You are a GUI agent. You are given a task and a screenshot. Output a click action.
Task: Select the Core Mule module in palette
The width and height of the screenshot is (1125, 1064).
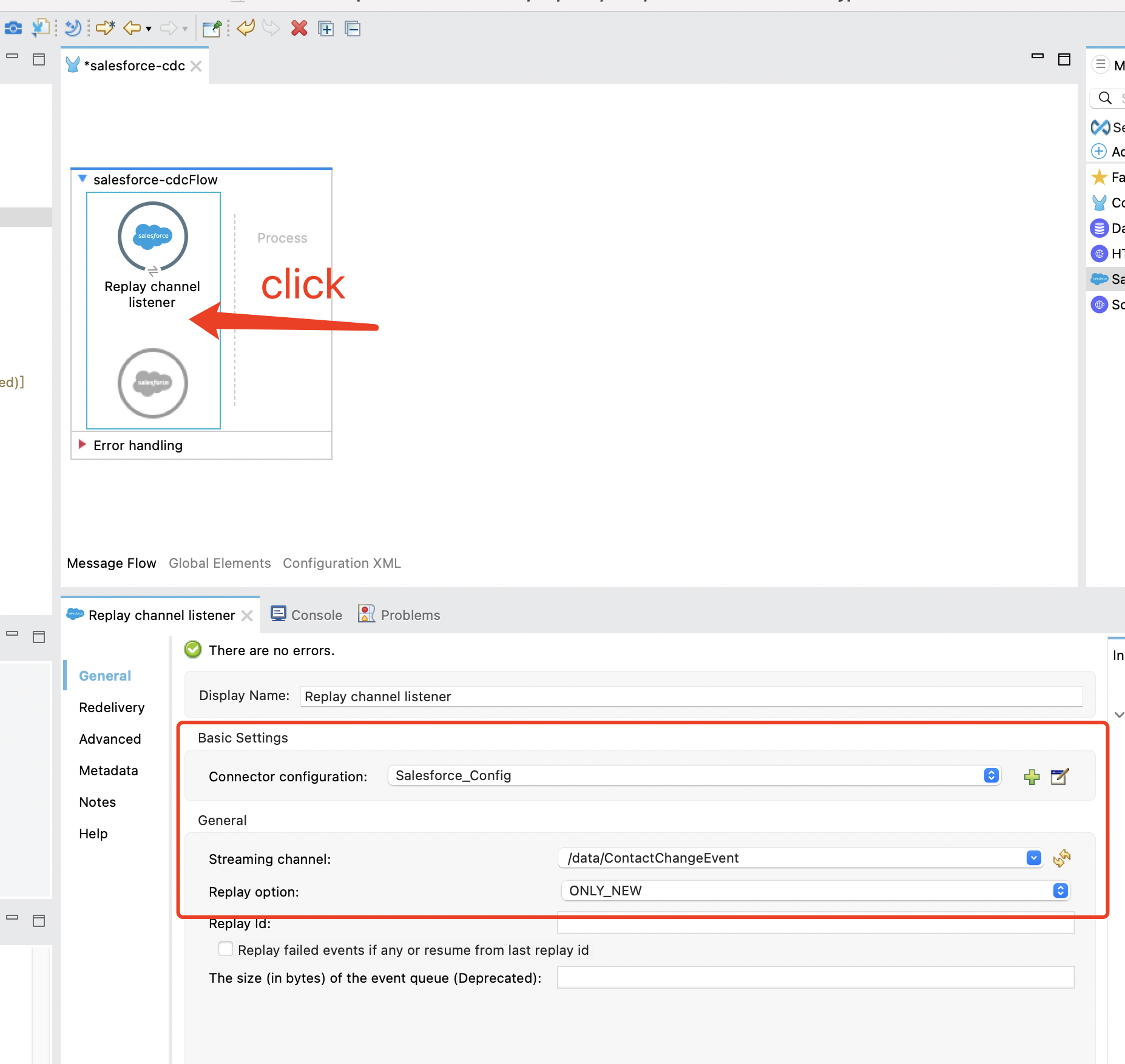(1099, 202)
